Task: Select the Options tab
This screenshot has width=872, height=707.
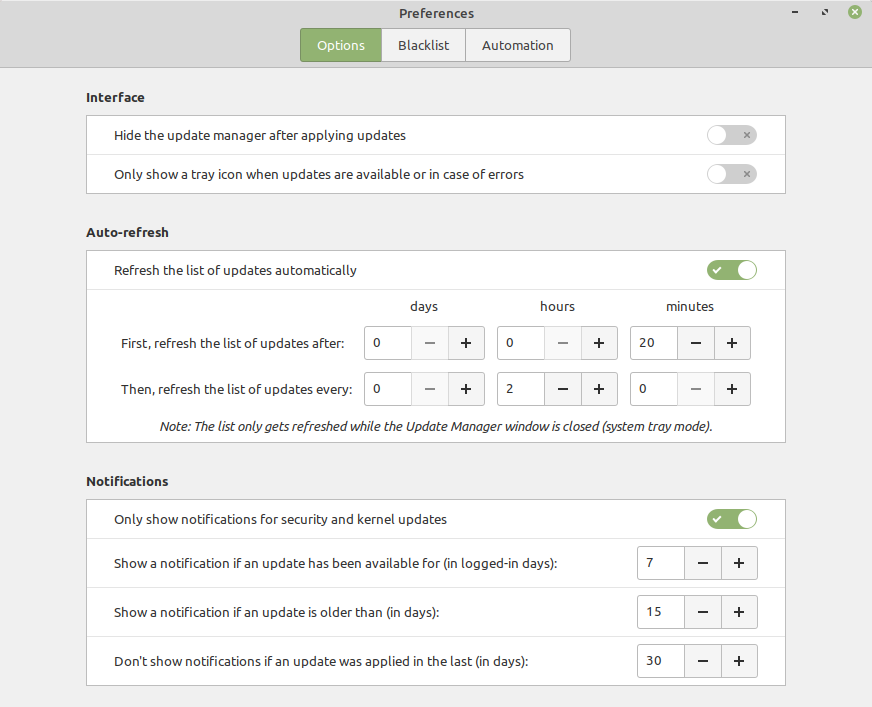Action: point(341,45)
